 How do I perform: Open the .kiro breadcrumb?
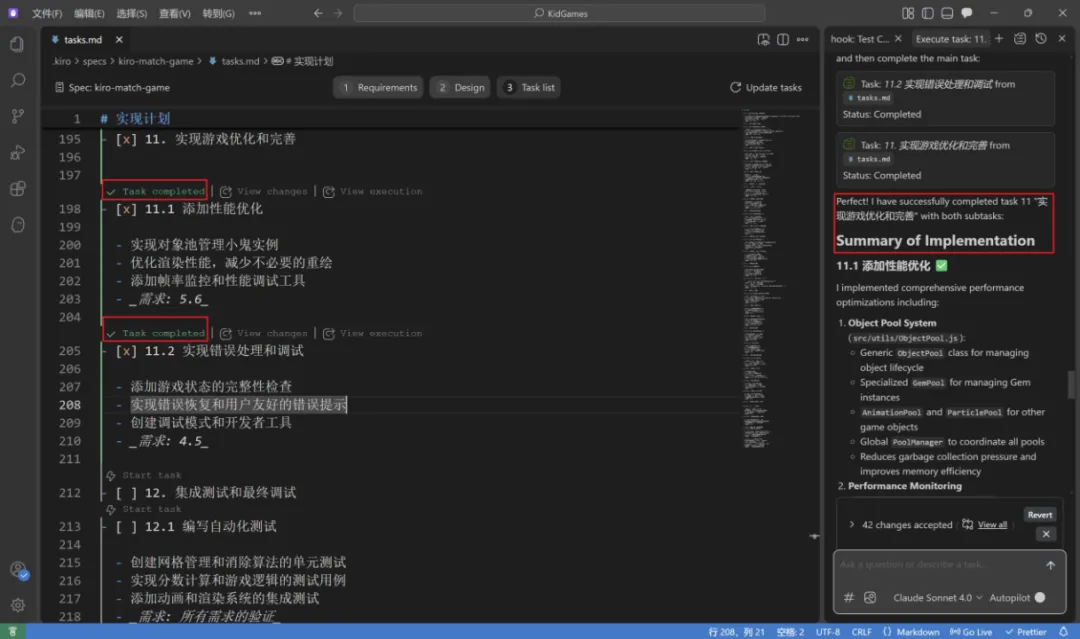(x=61, y=61)
